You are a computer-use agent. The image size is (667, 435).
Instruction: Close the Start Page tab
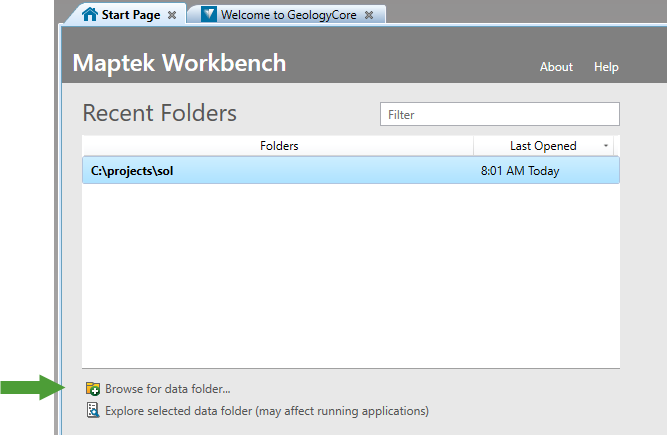172,15
